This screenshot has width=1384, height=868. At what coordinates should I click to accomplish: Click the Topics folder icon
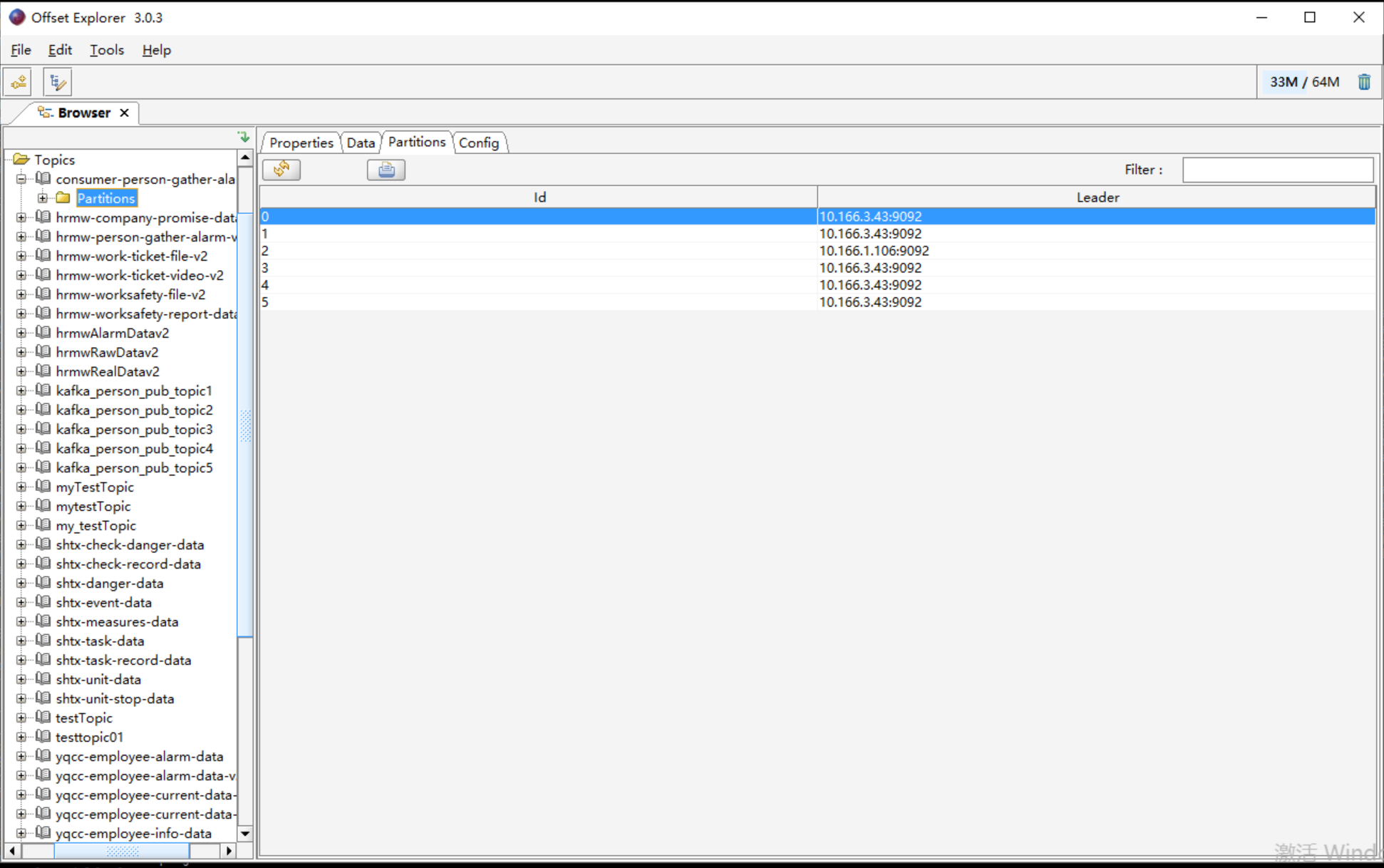21,160
